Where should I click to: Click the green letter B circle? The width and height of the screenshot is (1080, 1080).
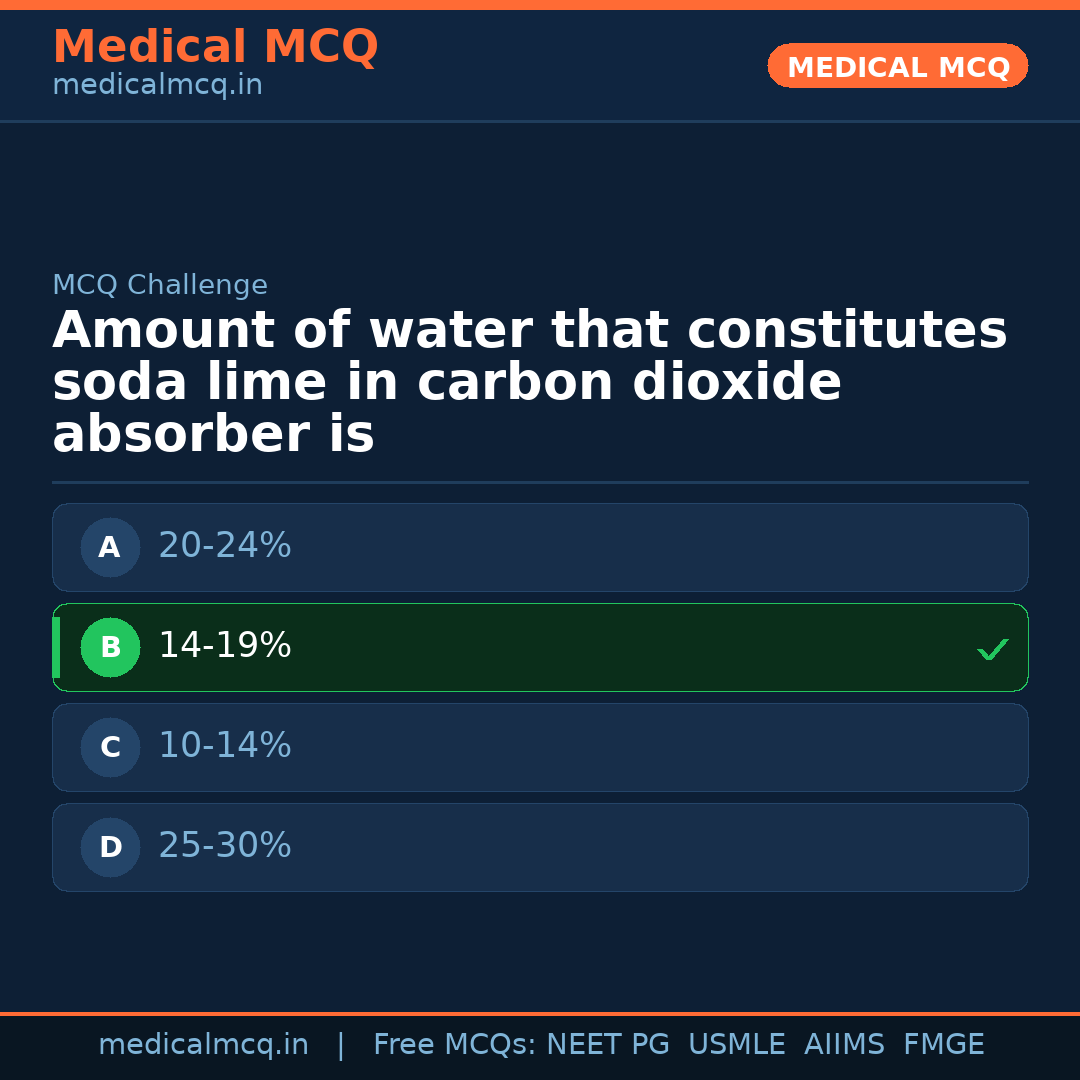pos(110,647)
